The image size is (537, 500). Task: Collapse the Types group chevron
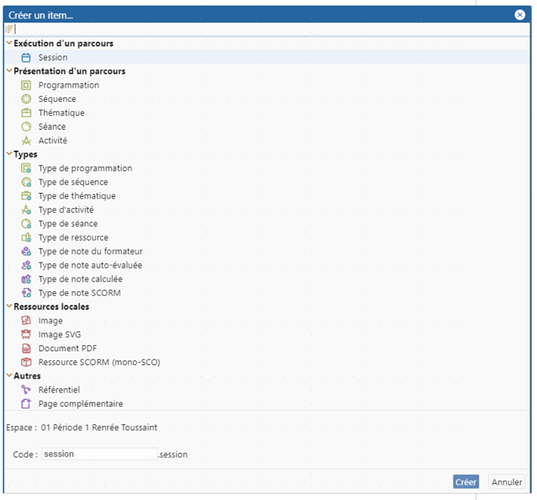pos(9,154)
